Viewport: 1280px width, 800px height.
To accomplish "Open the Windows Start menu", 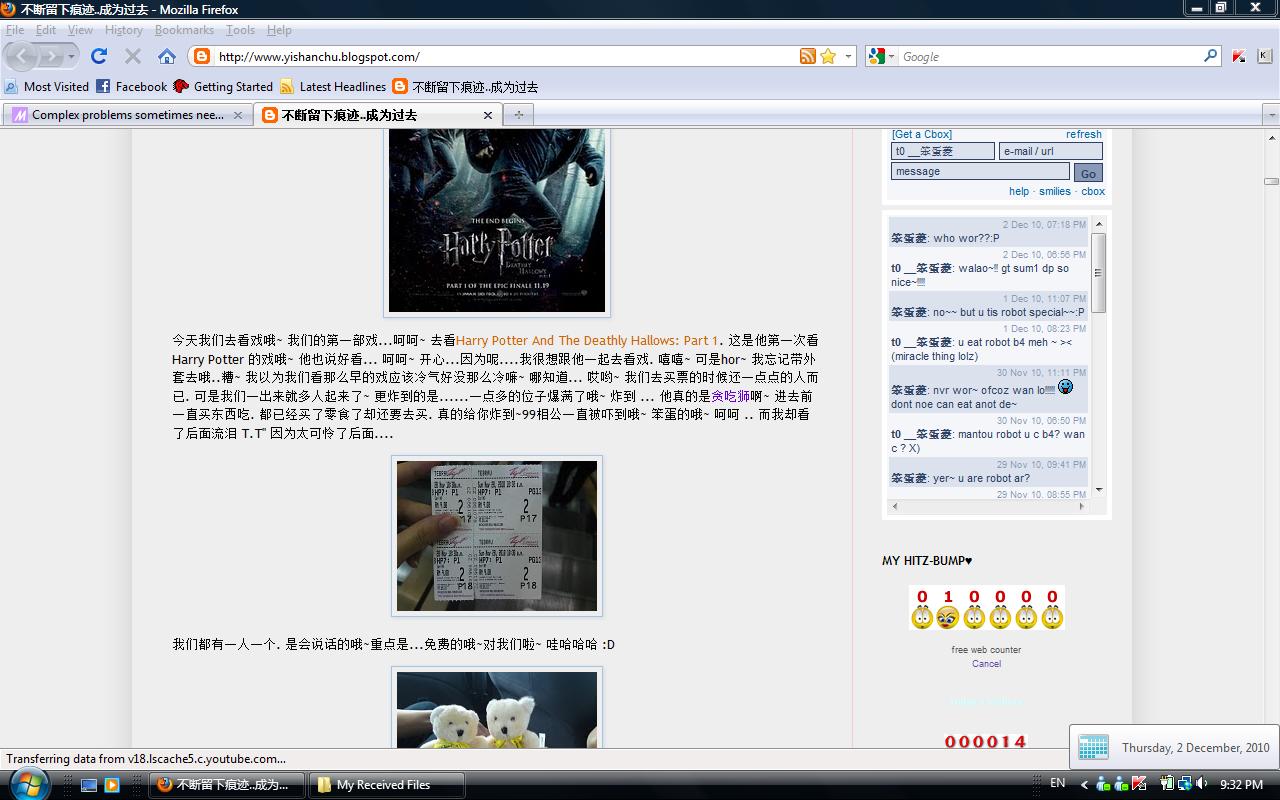I will pyautogui.click(x=27, y=783).
